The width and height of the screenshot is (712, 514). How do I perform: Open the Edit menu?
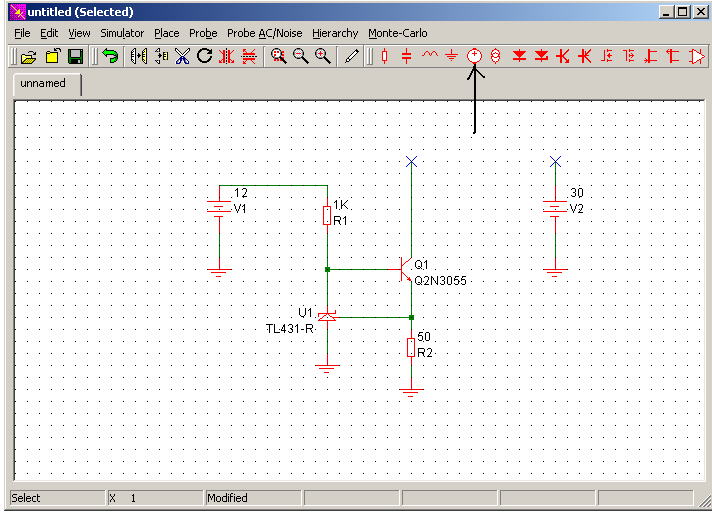tap(49, 33)
